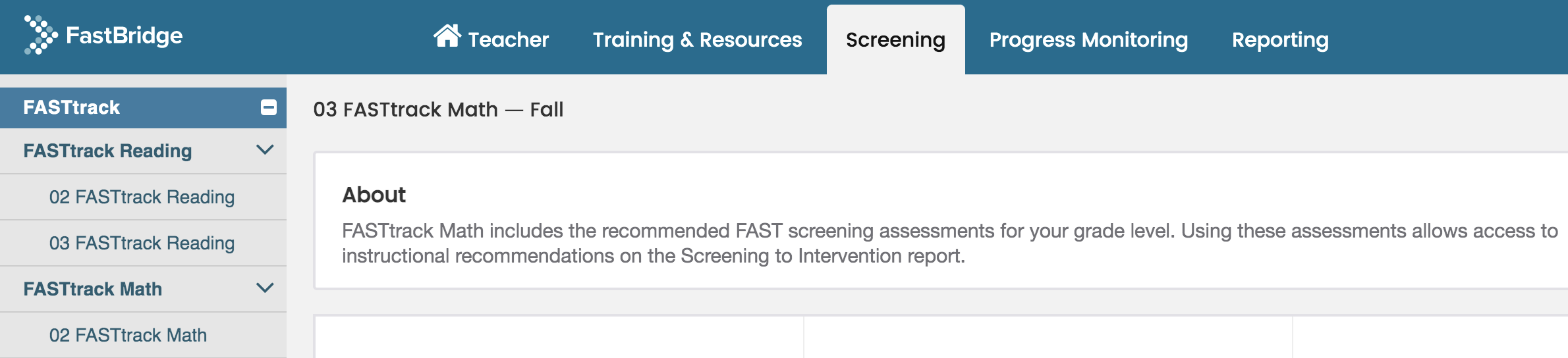This screenshot has width=1568, height=358.
Task: Select the Screening tab
Action: [x=896, y=39]
